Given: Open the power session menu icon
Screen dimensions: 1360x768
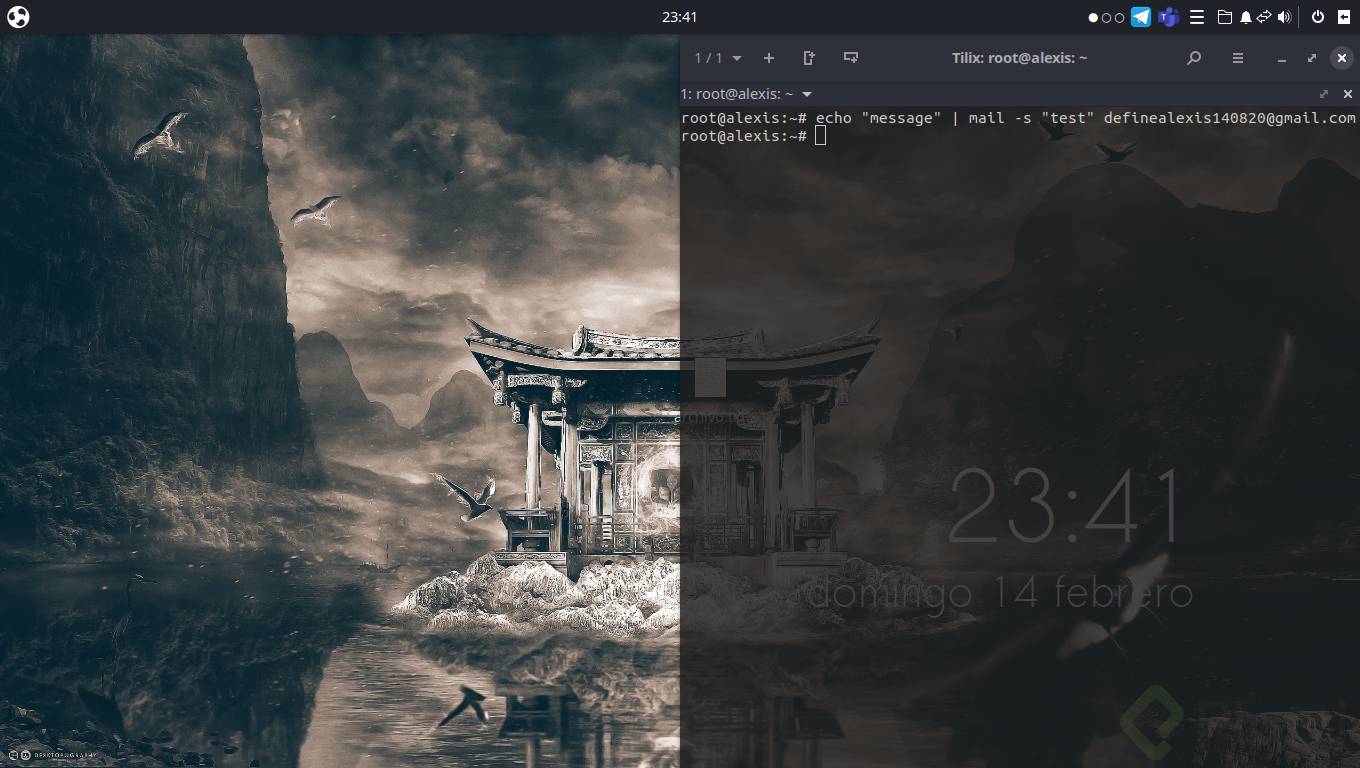Looking at the screenshot, I should (1318, 17).
